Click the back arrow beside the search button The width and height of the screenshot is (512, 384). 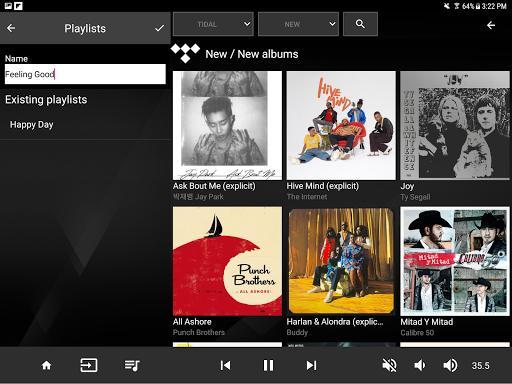pyautogui.click(x=491, y=25)
